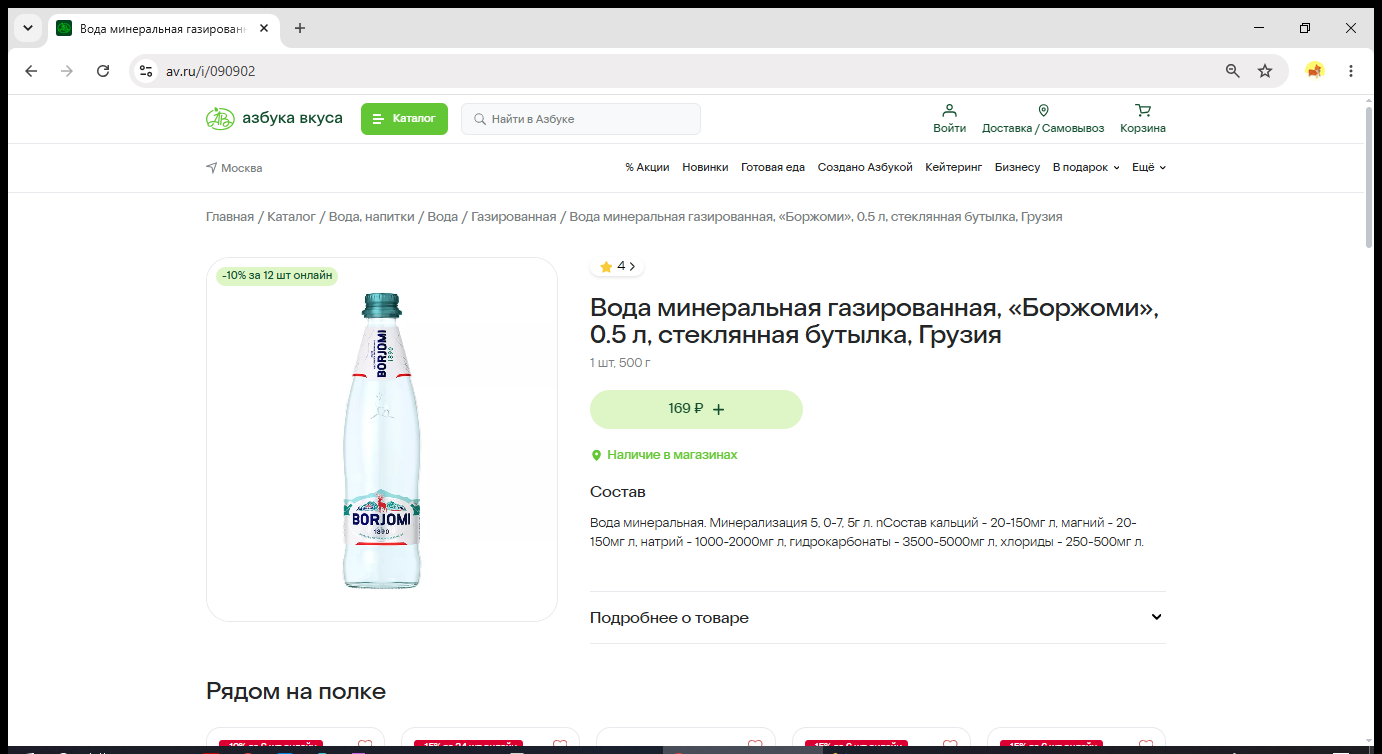Open the Готовая еда section
The image size is (1382, 754).
773,168
